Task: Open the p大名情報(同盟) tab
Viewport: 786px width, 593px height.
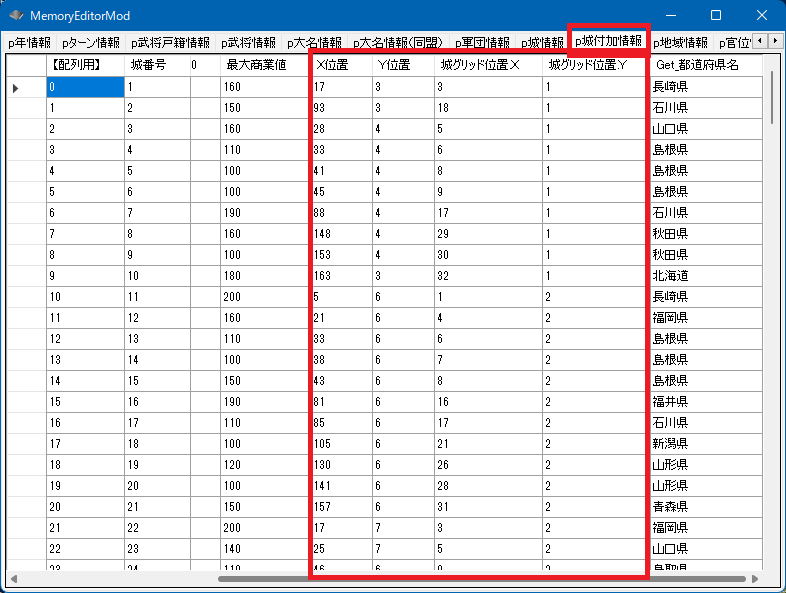Action: pyautogui.click(x=397, y=43)
